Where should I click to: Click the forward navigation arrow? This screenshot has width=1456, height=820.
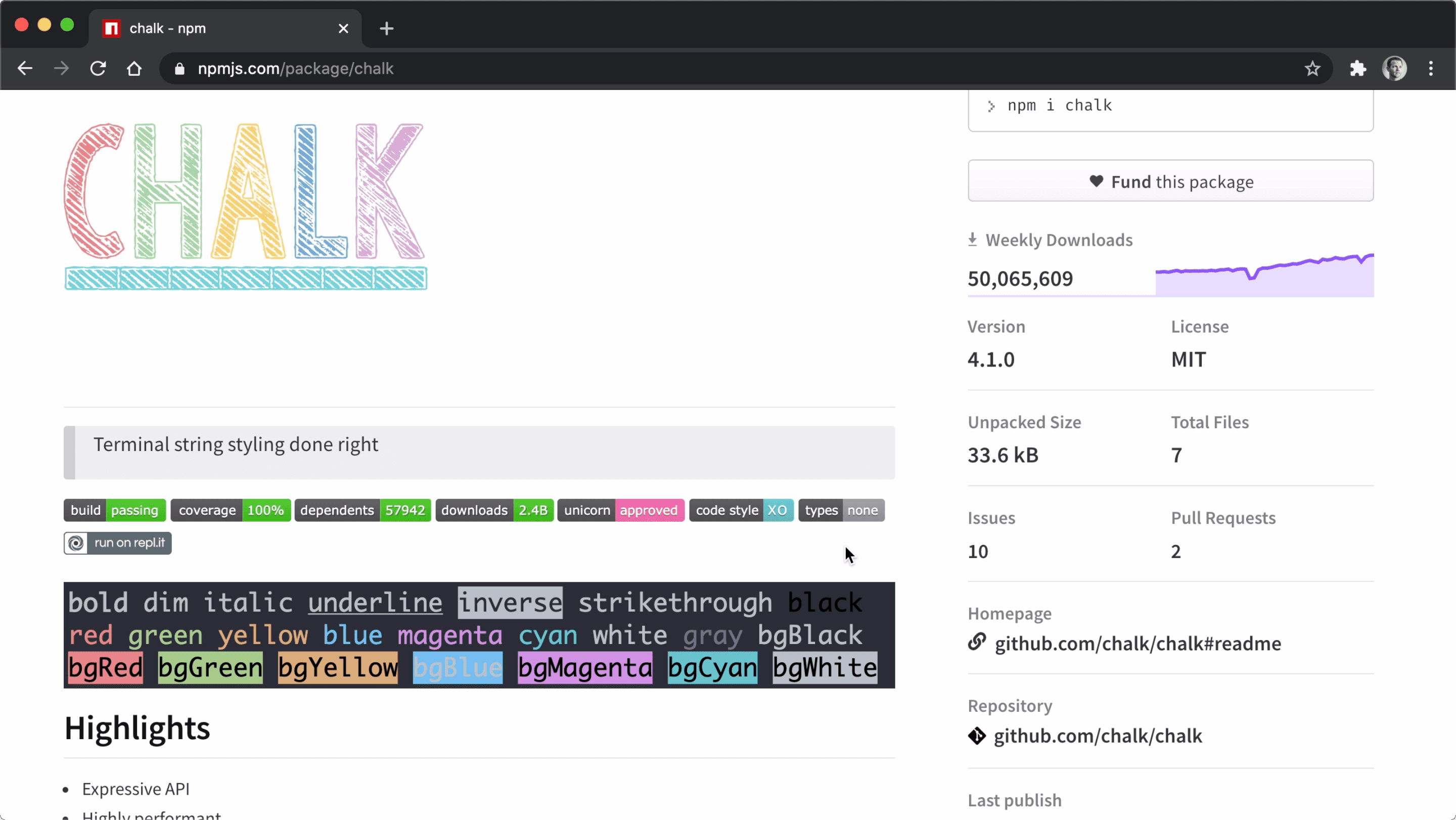tap(61, 68)
